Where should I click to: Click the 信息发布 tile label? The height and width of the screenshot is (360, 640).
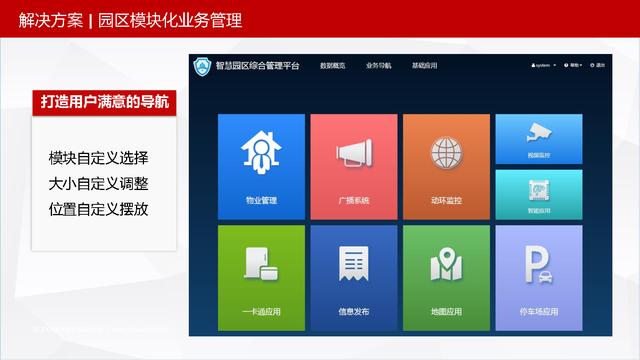pyautogui.click(x=354, y=312)
